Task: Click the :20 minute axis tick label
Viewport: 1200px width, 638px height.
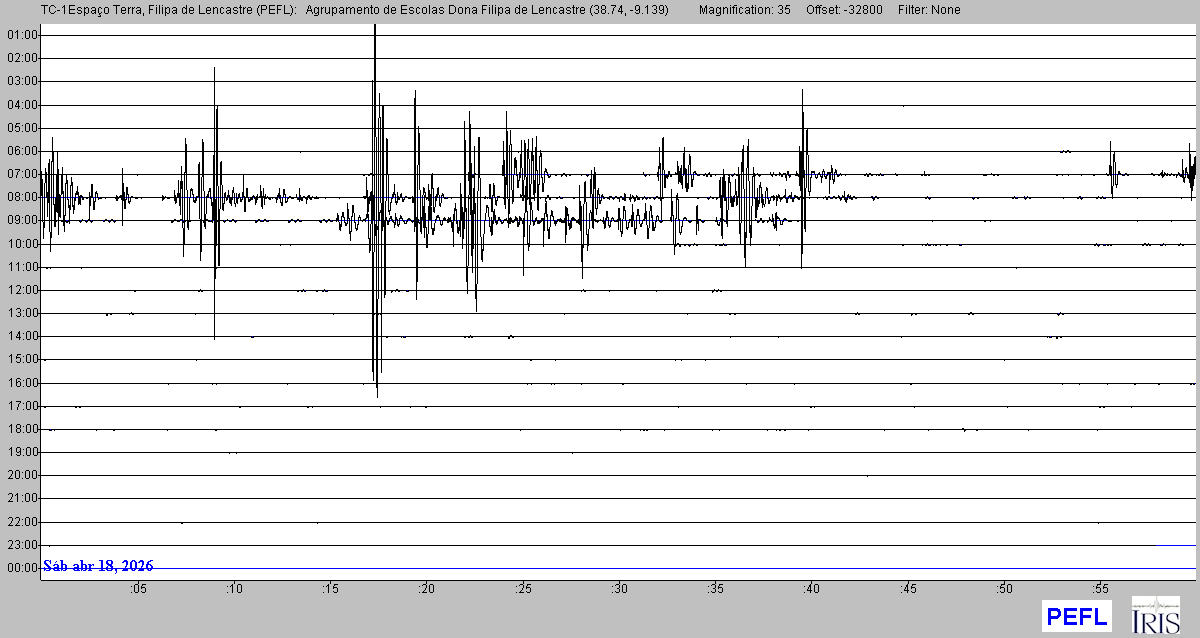Action: pyautogui.click(x=426, y=589)
